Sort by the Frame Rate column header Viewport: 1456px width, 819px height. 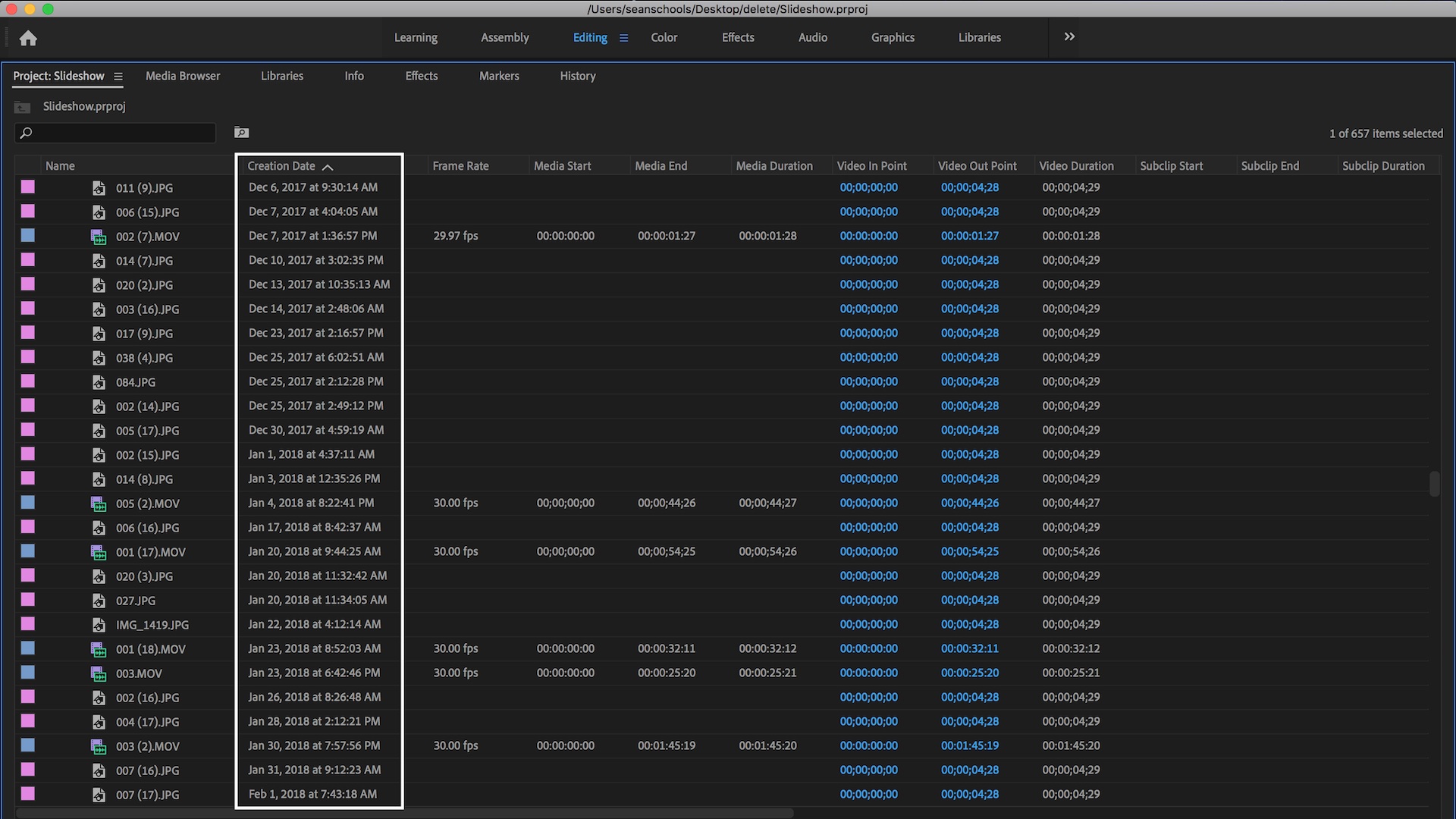coord(460,166)
